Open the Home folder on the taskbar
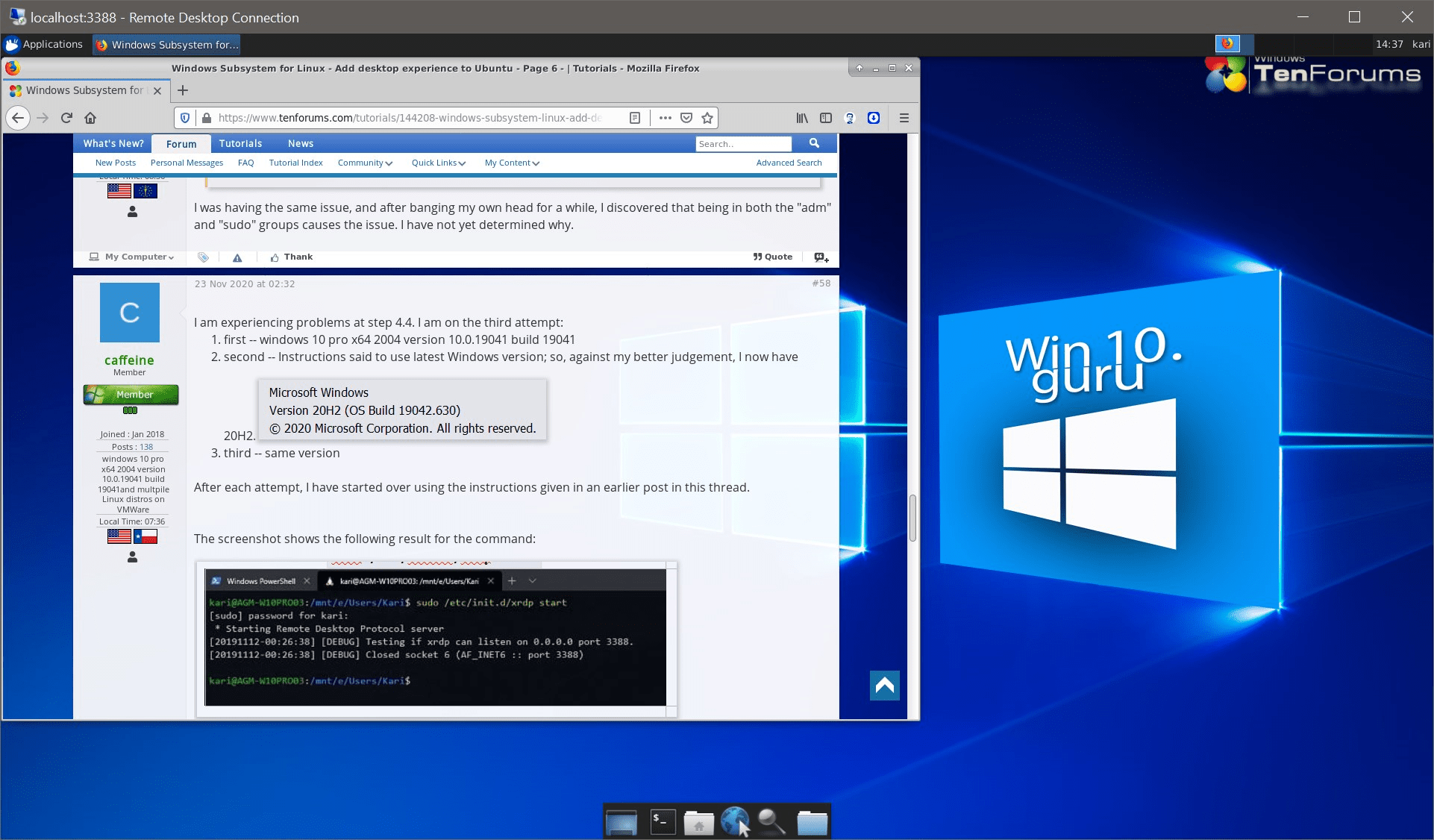Image resolution: width=1434 pixels, height=840 pixels. 699,823
